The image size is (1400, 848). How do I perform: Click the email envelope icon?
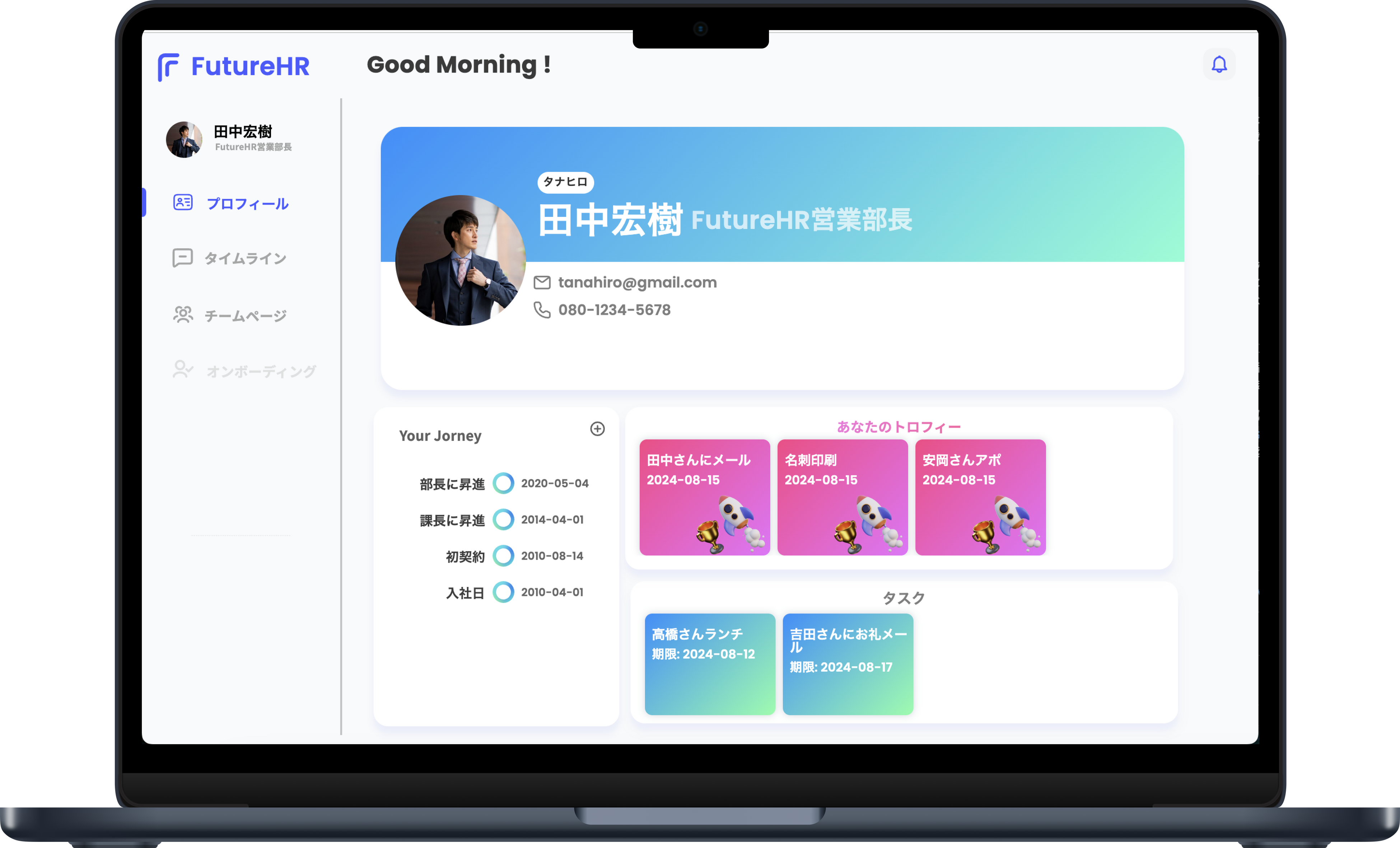tap(542, 283)
